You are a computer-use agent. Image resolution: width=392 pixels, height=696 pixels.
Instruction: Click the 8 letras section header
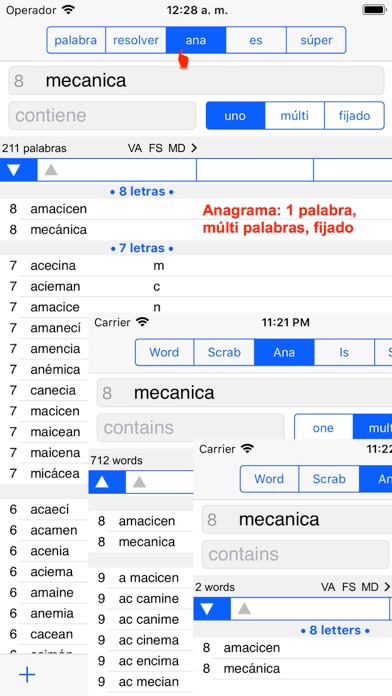(142, 192)
